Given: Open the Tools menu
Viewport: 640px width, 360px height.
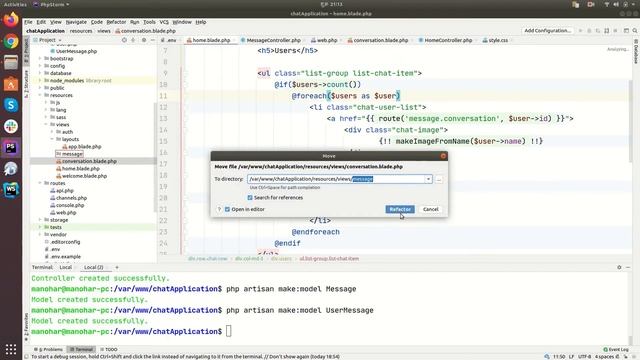Looking at the screenshot, I should [x=149, y=22].
